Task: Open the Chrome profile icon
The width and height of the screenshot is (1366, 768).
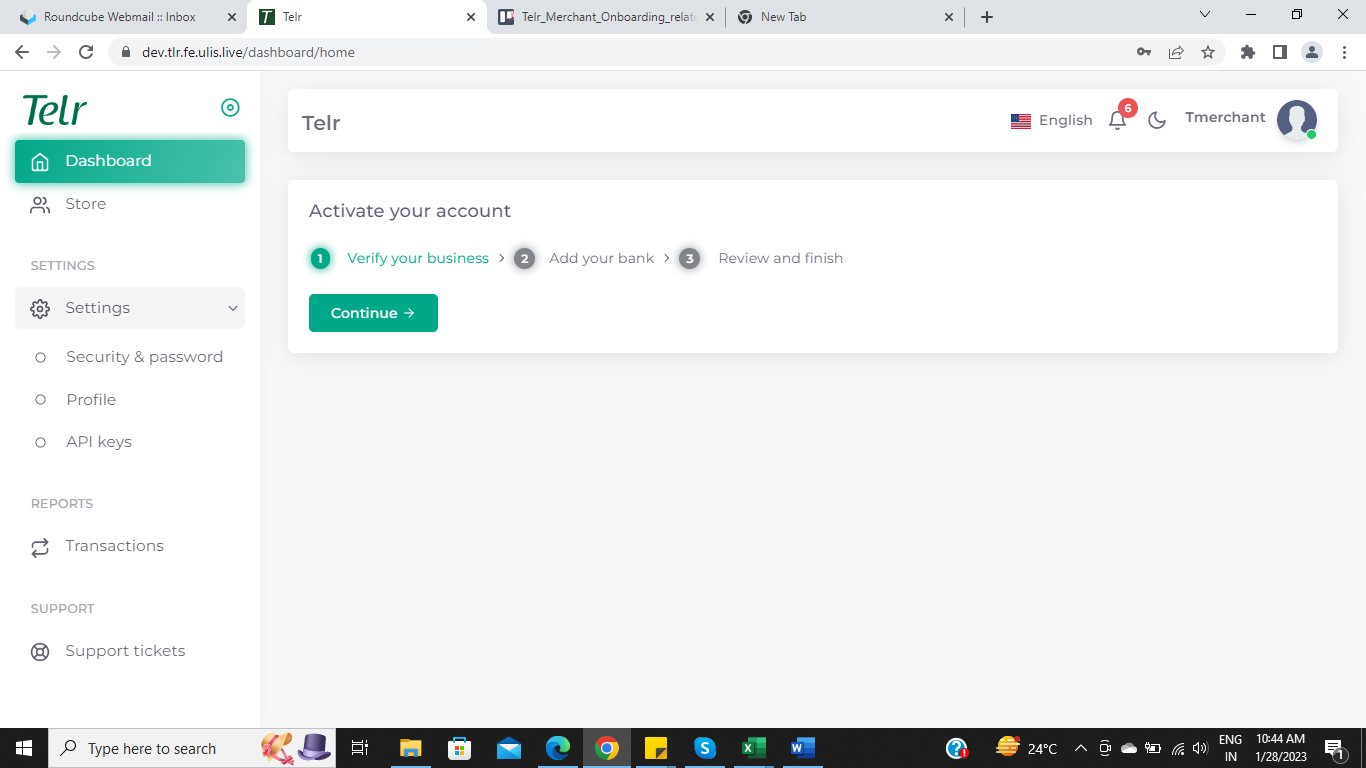Action: [1312, 52]
